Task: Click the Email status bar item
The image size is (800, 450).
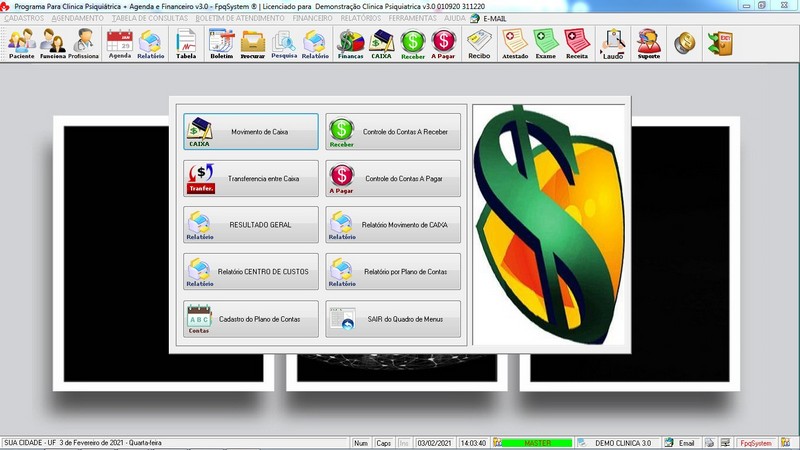Action: coord(681,443)
